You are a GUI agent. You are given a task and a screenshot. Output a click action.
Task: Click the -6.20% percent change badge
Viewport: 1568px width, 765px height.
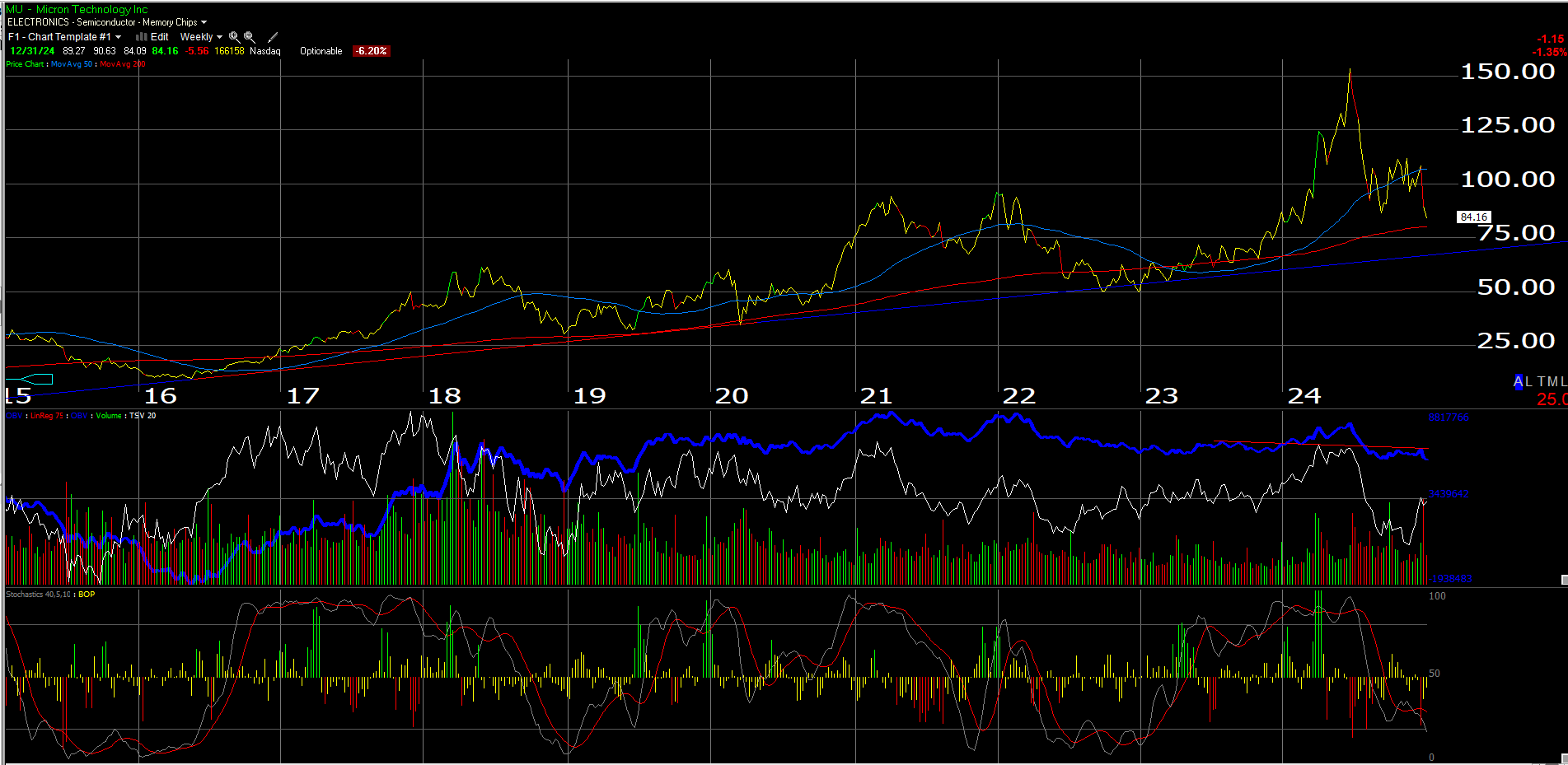pyautogui.click(x=371, y=51)
